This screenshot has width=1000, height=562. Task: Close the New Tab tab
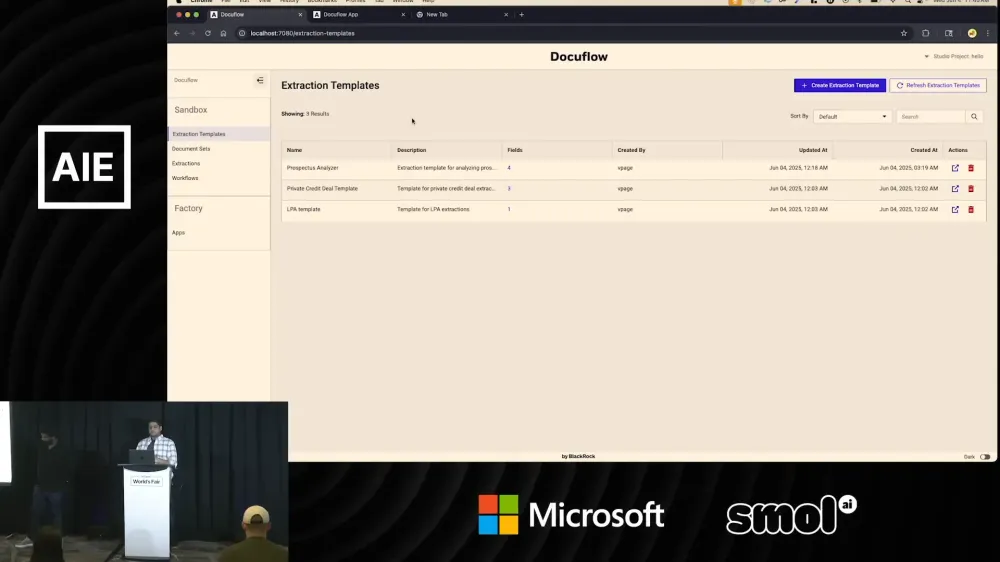506,15
